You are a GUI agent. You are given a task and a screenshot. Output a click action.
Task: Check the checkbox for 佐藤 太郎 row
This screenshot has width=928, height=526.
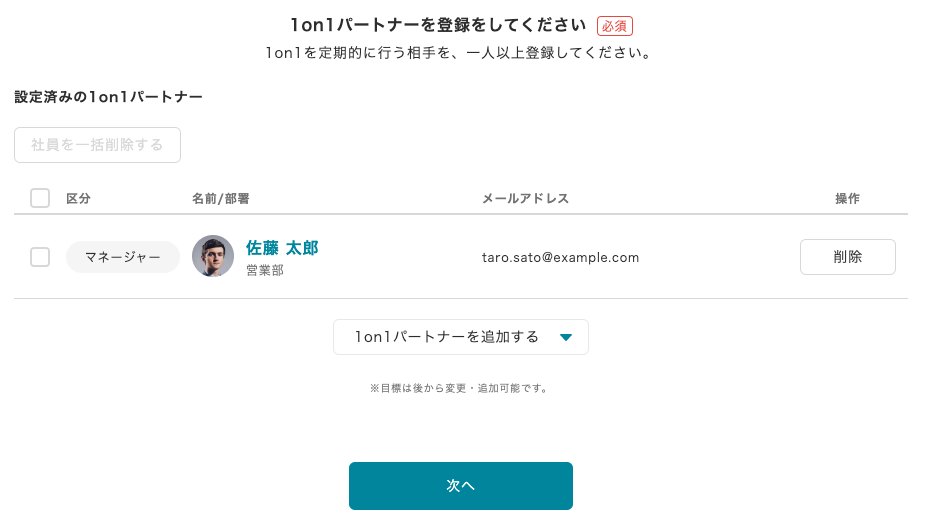click(40, 257)
